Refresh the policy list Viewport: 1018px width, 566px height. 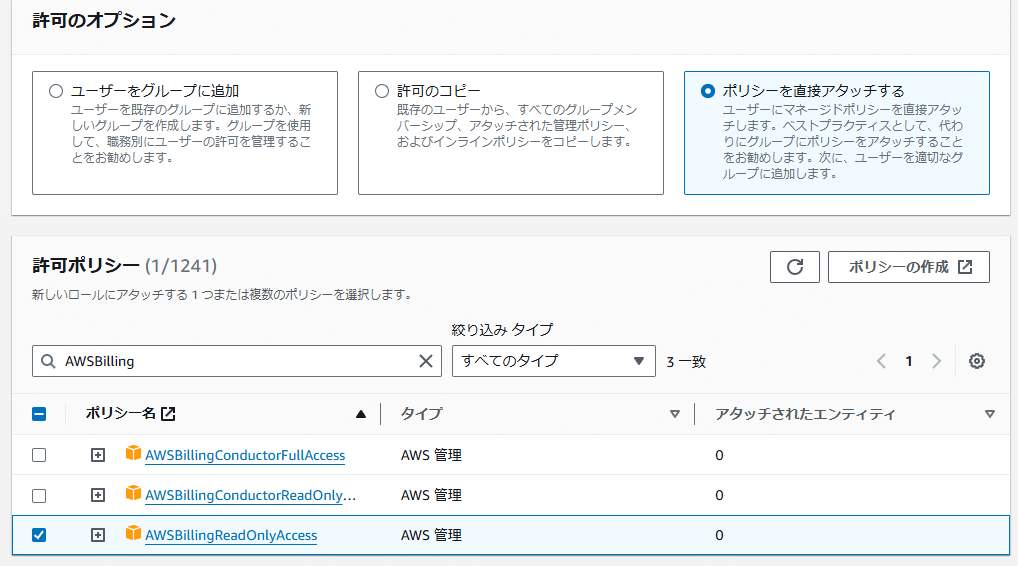pos(795,267)
